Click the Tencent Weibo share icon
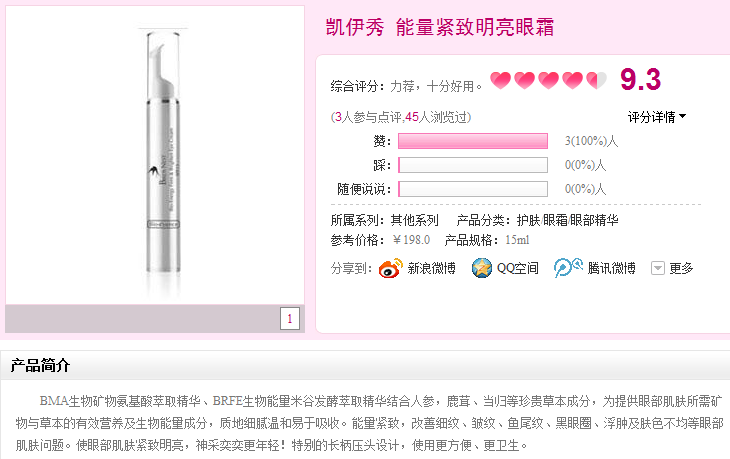The image size is (730, 459). coord(568,268)
